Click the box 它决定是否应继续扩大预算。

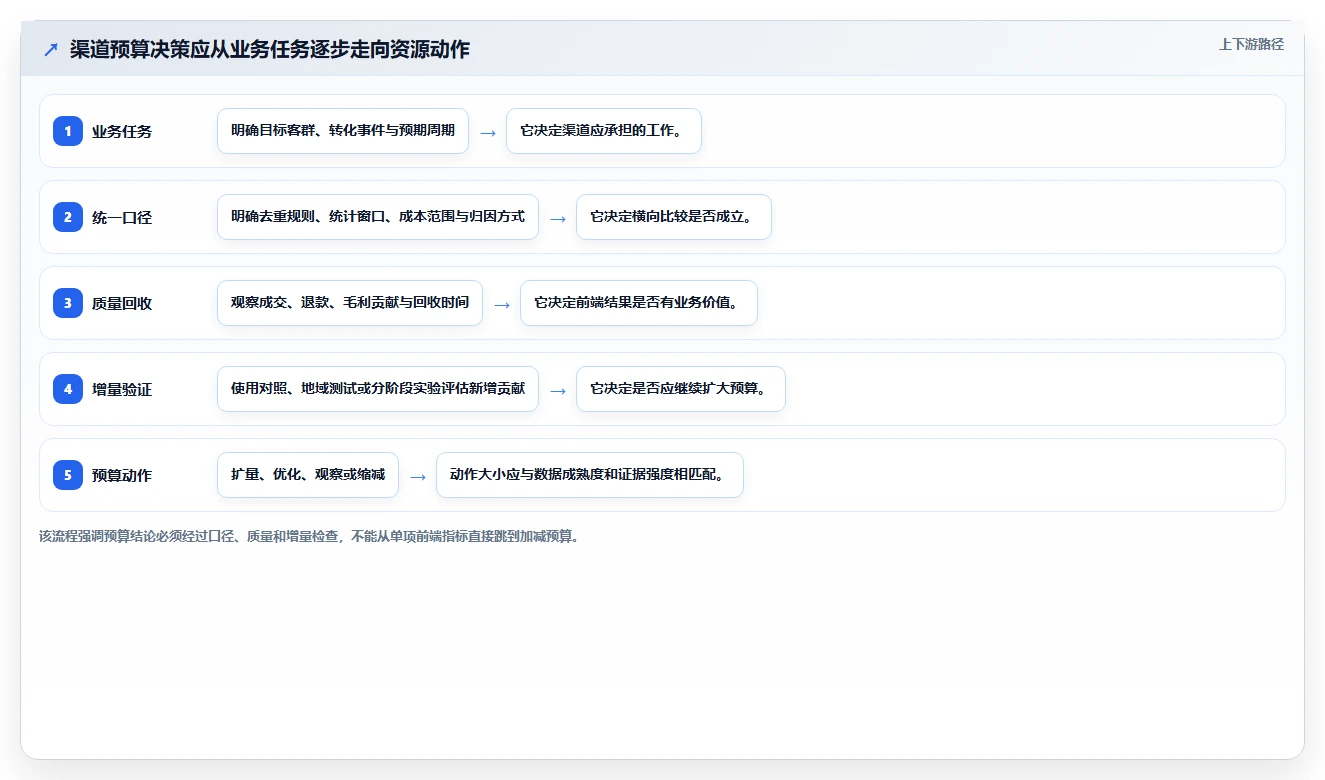(x=681, y=389)
